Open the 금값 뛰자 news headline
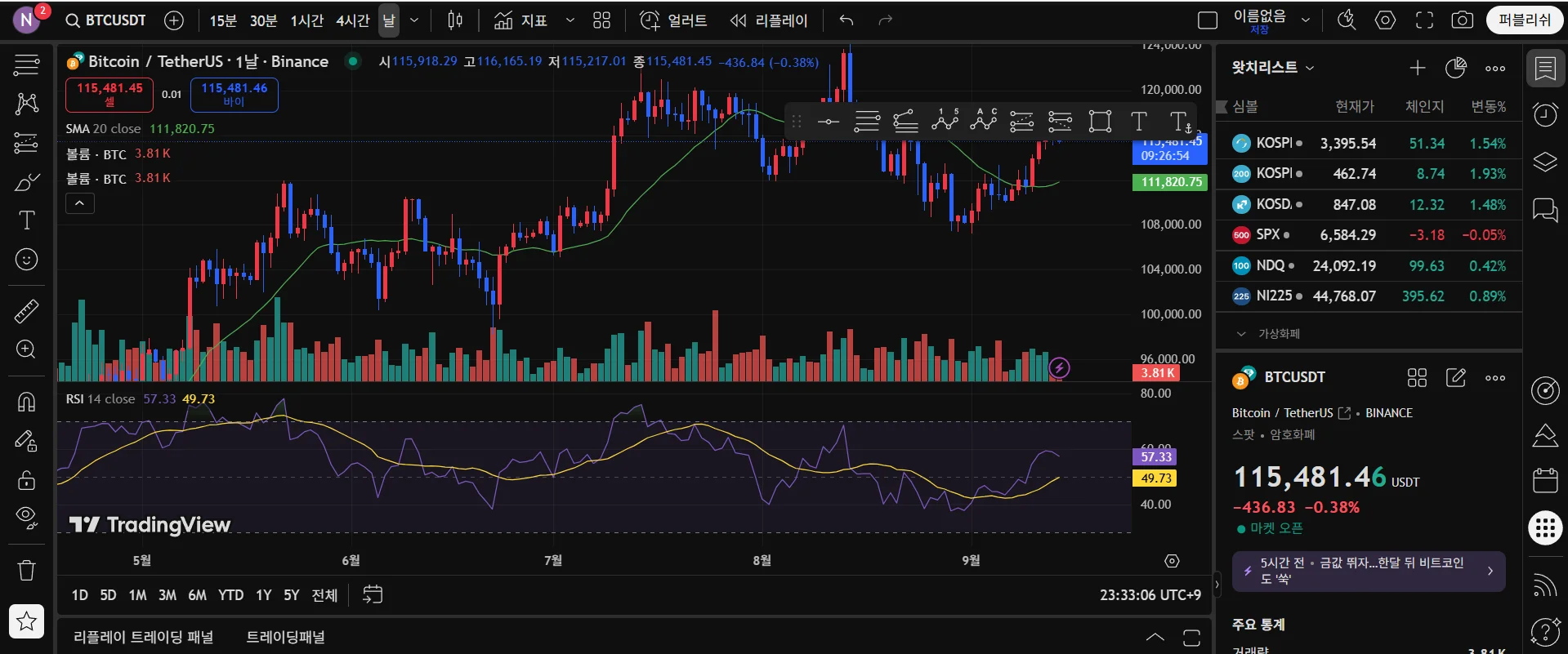Screen dimensions: 1568x654 pyautogui.click(x=1369, y=572)
